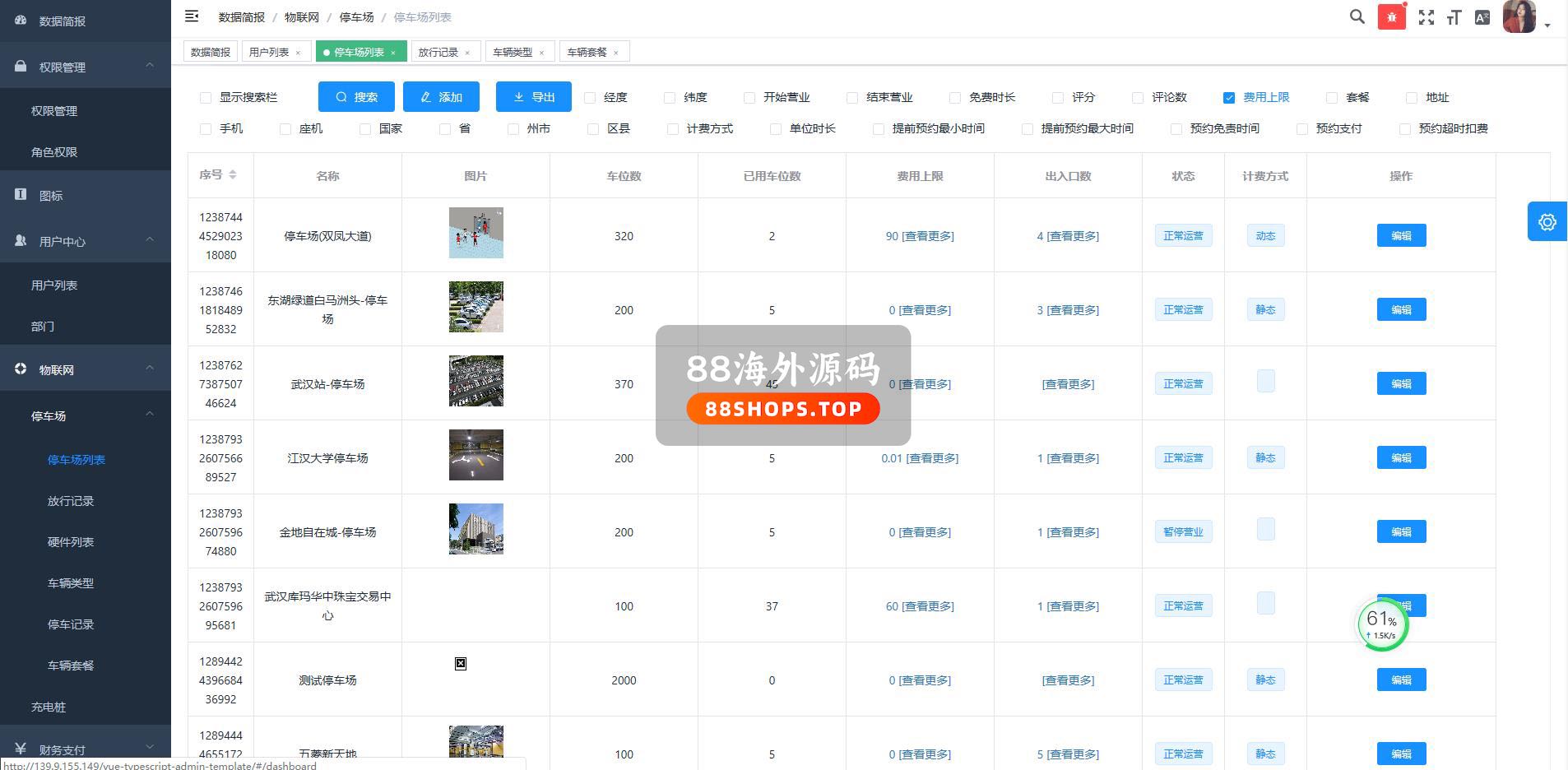Open the language switch icon
The height and width of the screenshot is (770, 1568).
click(1482, 17)
